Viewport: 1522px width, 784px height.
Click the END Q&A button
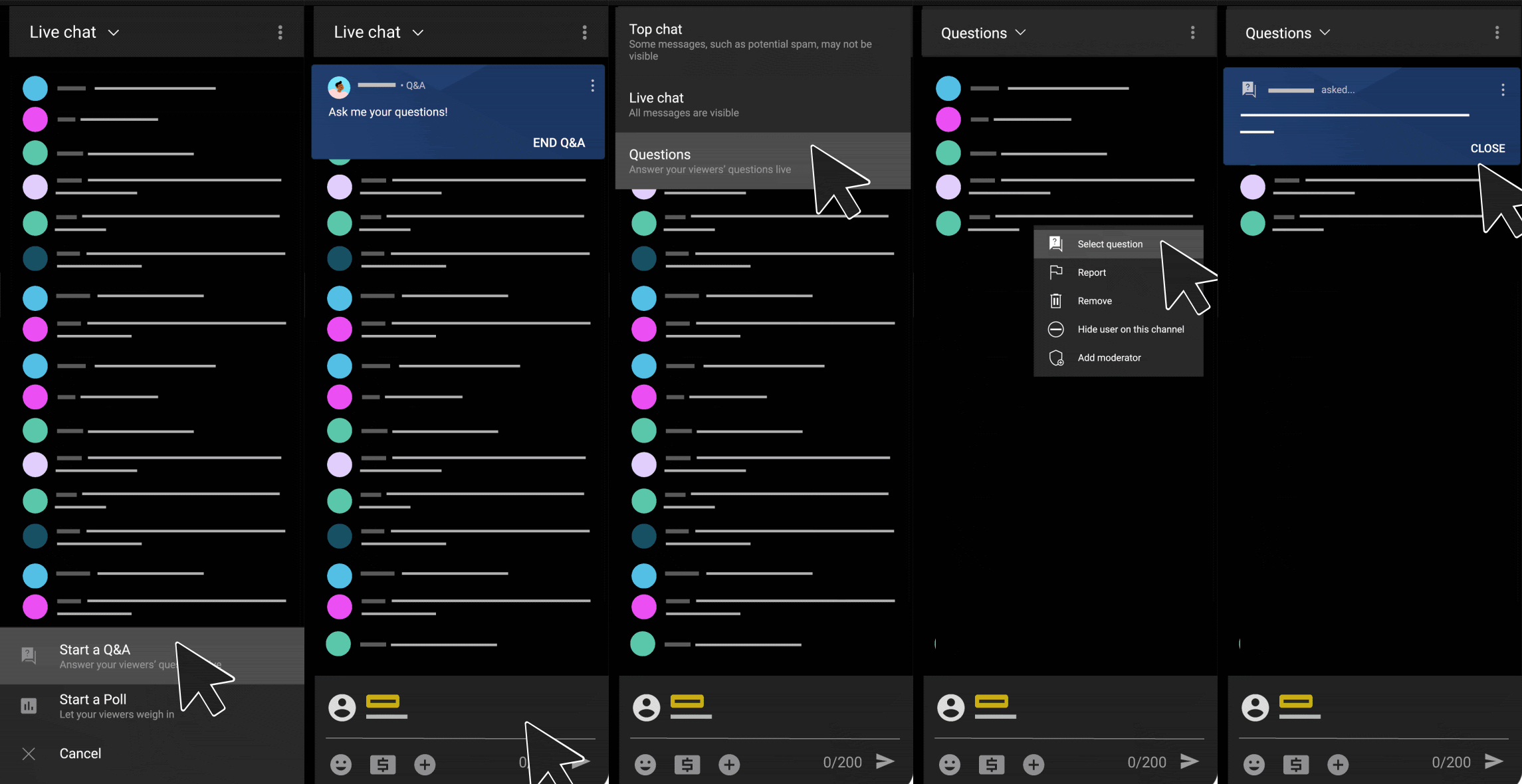pos(559,143)
